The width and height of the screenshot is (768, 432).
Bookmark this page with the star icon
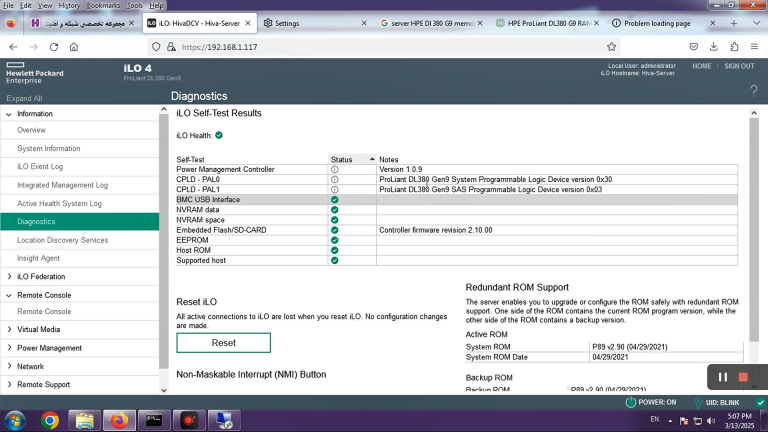coord(611,47)
